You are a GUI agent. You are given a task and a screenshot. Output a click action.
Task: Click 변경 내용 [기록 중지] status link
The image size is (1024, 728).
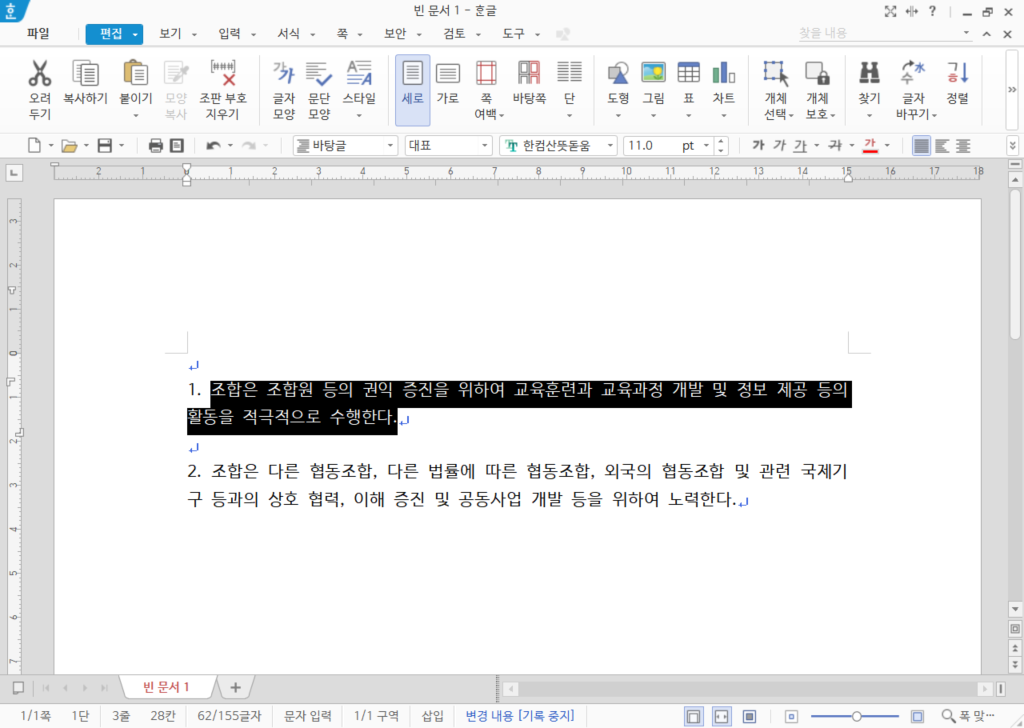(520, 716)
